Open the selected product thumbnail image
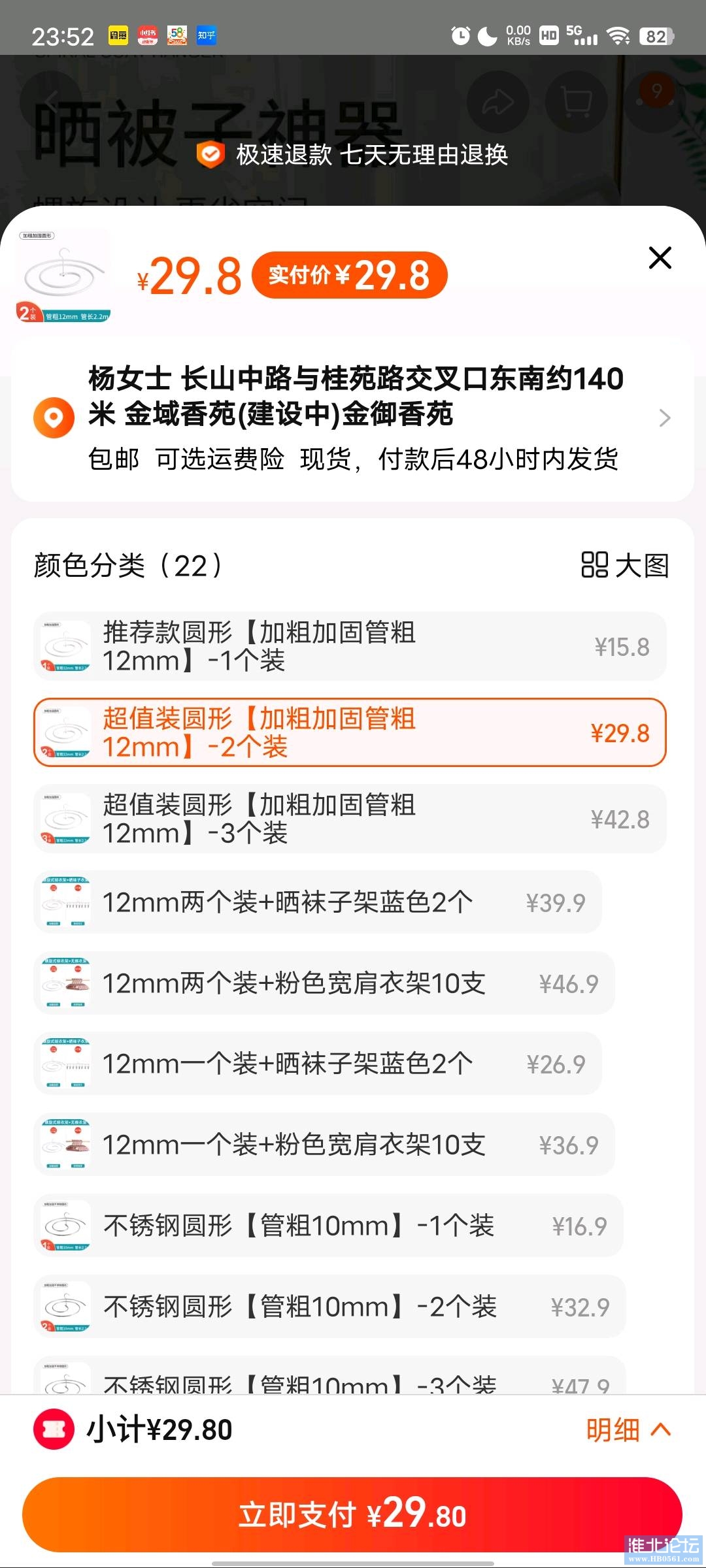This screenshot has height=1568, width=706. (x=63, y=276)
